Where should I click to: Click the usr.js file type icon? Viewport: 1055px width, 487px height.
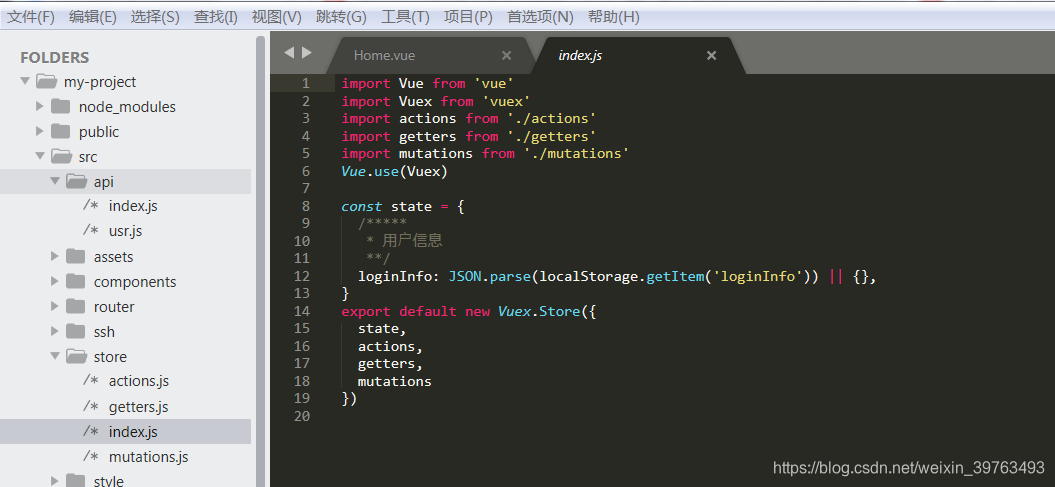click(91, 231)
